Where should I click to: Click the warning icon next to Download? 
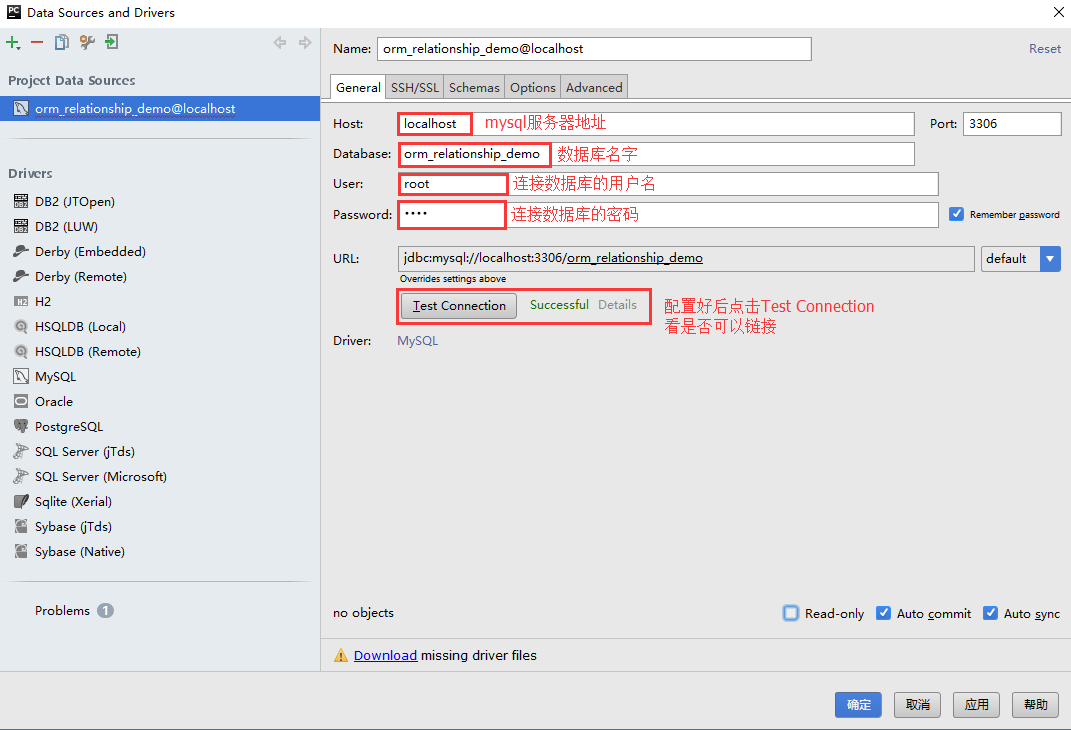click(341, 656)
